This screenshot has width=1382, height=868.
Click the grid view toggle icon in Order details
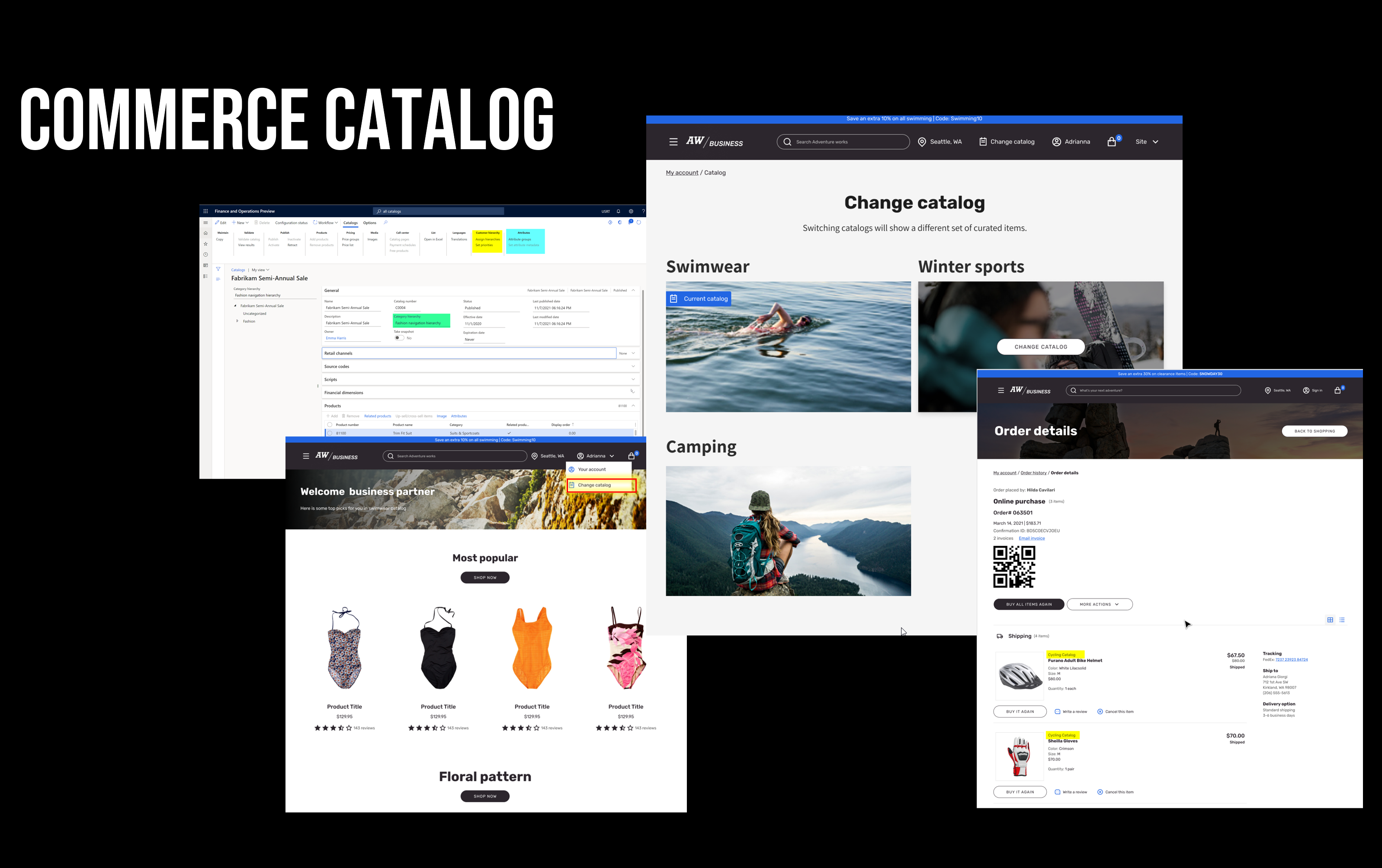(1330, 619)
